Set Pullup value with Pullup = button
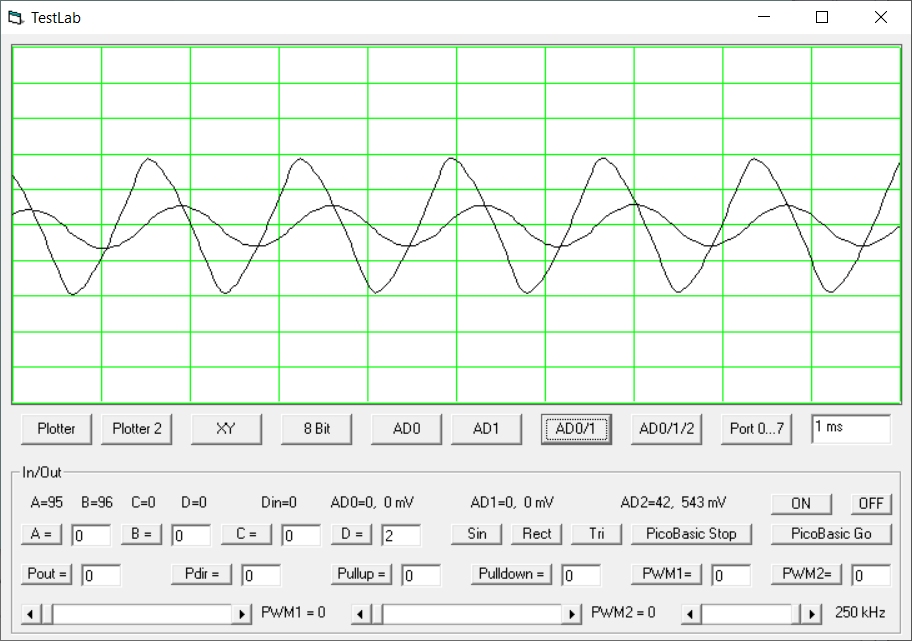The height and width of the screenshot is (641, 912). [x=361, y=574]
